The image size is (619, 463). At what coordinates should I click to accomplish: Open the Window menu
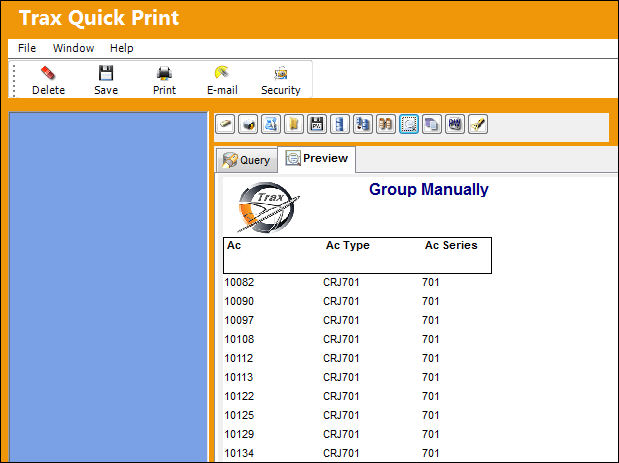point(73,48)
